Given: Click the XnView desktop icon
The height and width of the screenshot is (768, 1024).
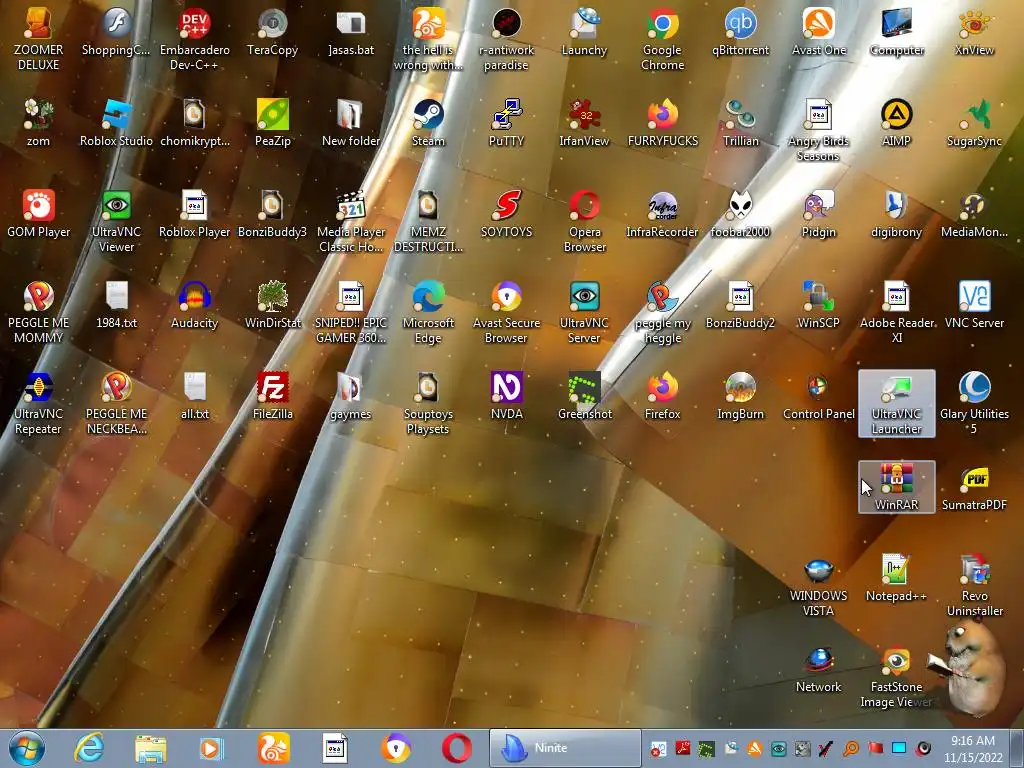Looking at the screenshot, I should pyautogui.click(x=974, y=33).
